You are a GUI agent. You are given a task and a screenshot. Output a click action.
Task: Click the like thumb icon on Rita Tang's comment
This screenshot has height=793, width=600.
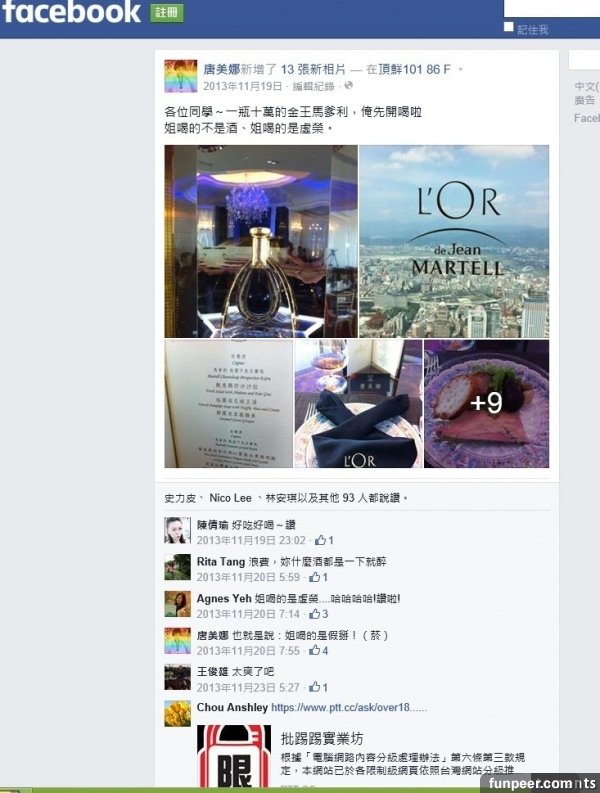(x=314, y=577)
